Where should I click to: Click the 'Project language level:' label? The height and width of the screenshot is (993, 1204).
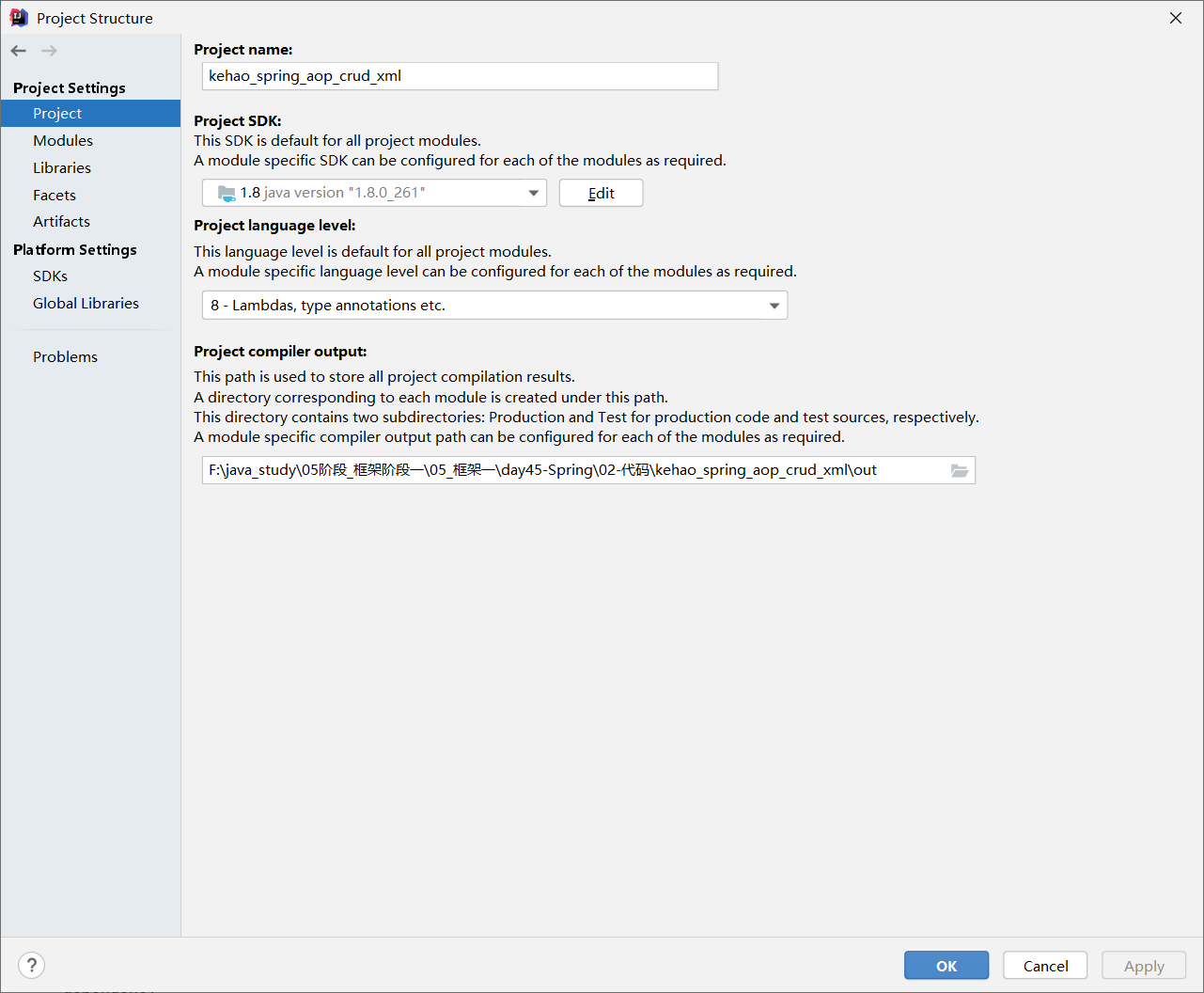274,225
